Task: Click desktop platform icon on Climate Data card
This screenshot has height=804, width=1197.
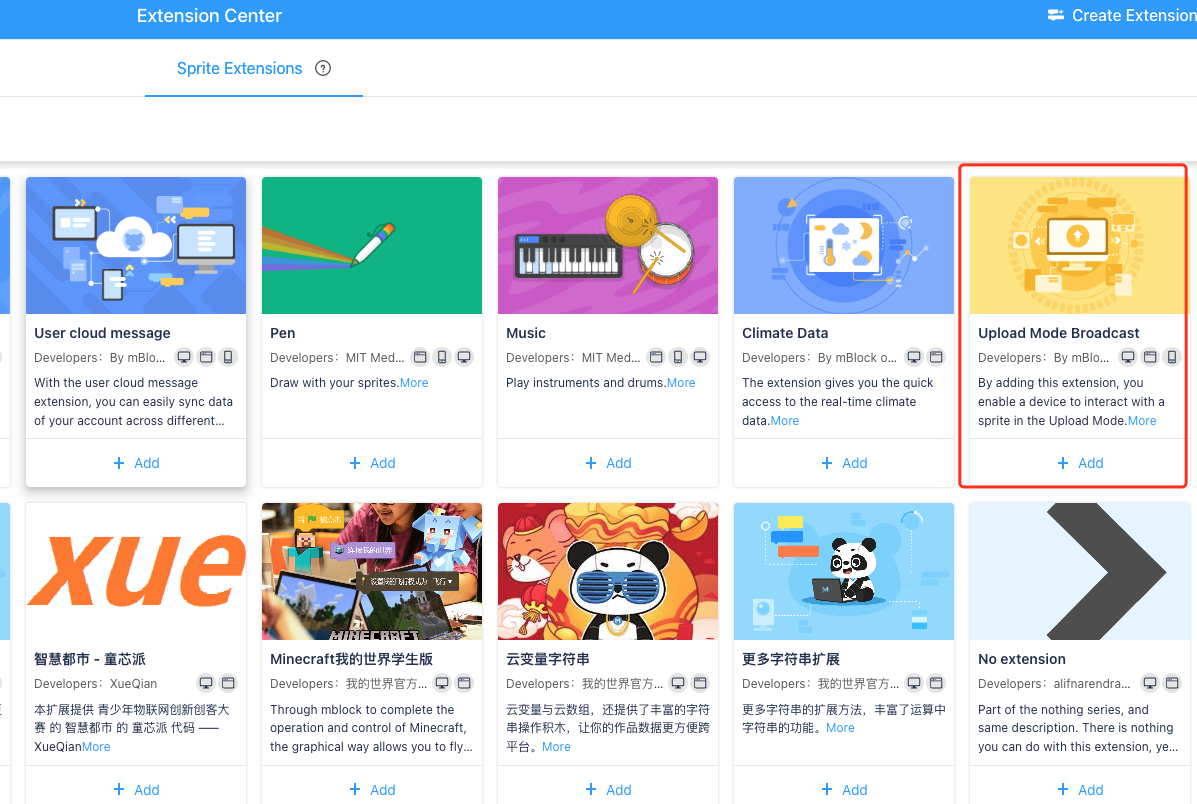Action: [x=914, y=357]
